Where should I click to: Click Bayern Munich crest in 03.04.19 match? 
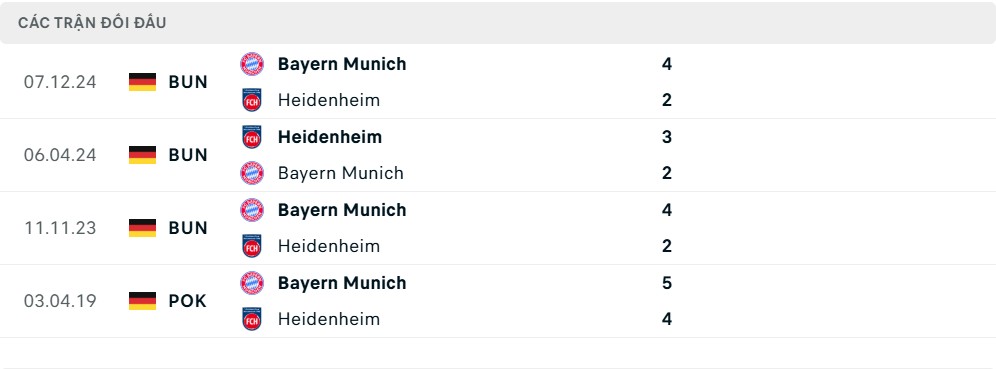point(252,283)
